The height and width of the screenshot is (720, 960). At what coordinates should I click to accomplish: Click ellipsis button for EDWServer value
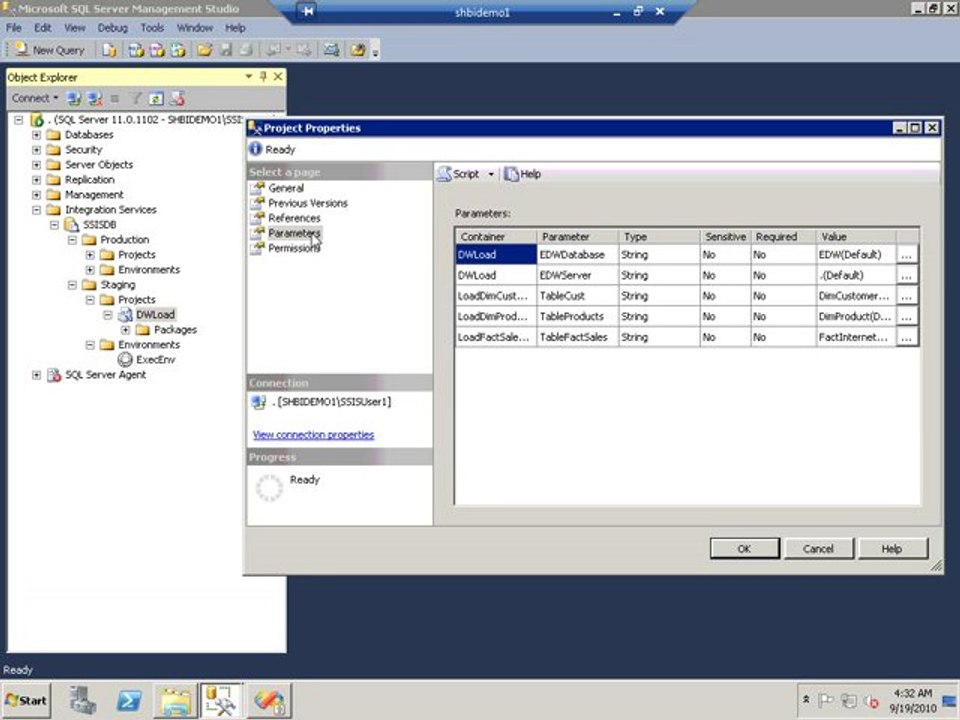(x=907, y=276)
